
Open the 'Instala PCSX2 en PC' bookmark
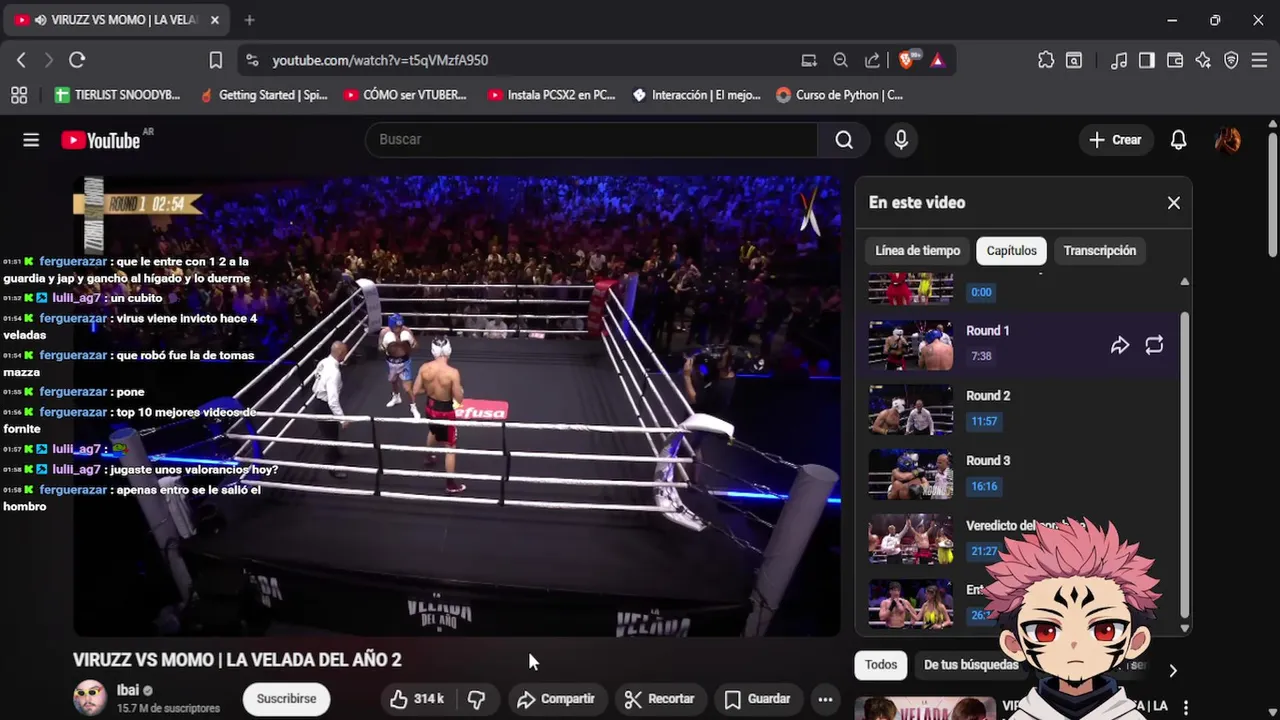(x=551, y=95)
